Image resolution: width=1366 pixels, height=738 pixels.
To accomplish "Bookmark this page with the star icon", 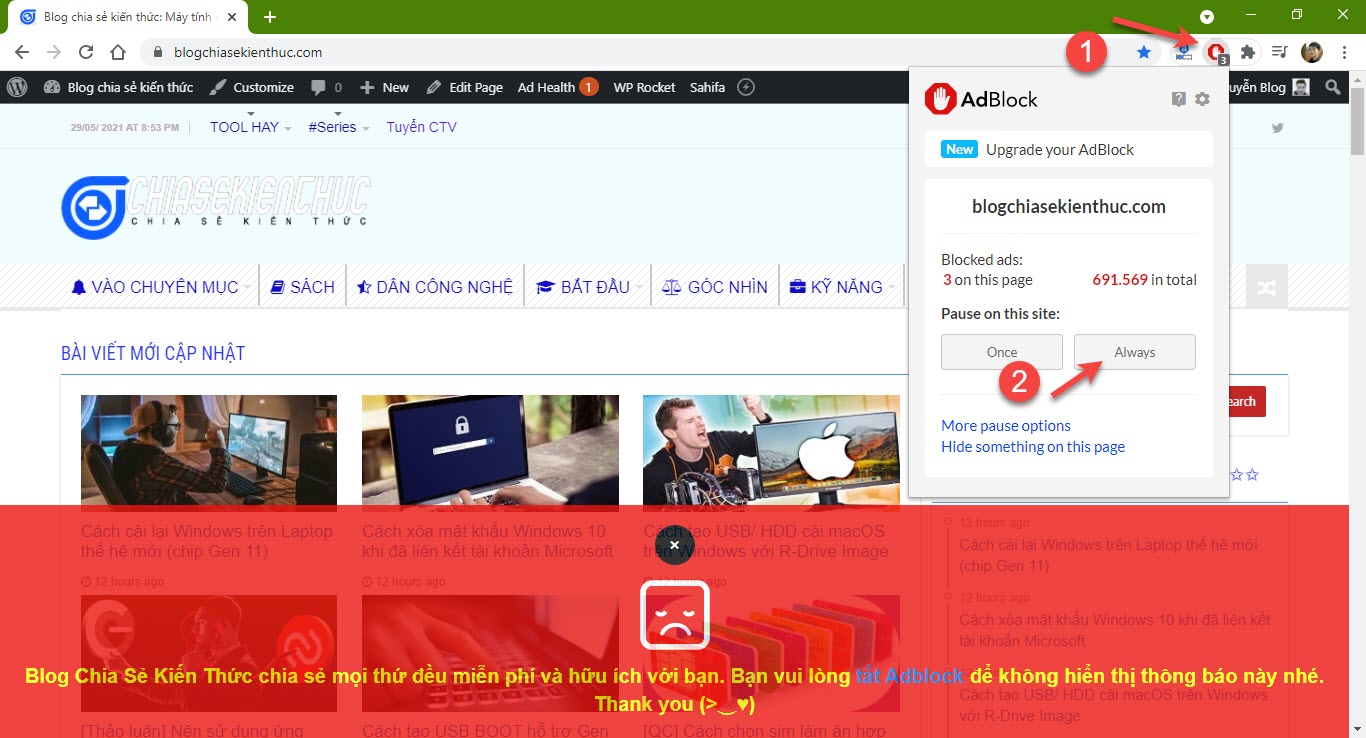I will point(1144,52).
